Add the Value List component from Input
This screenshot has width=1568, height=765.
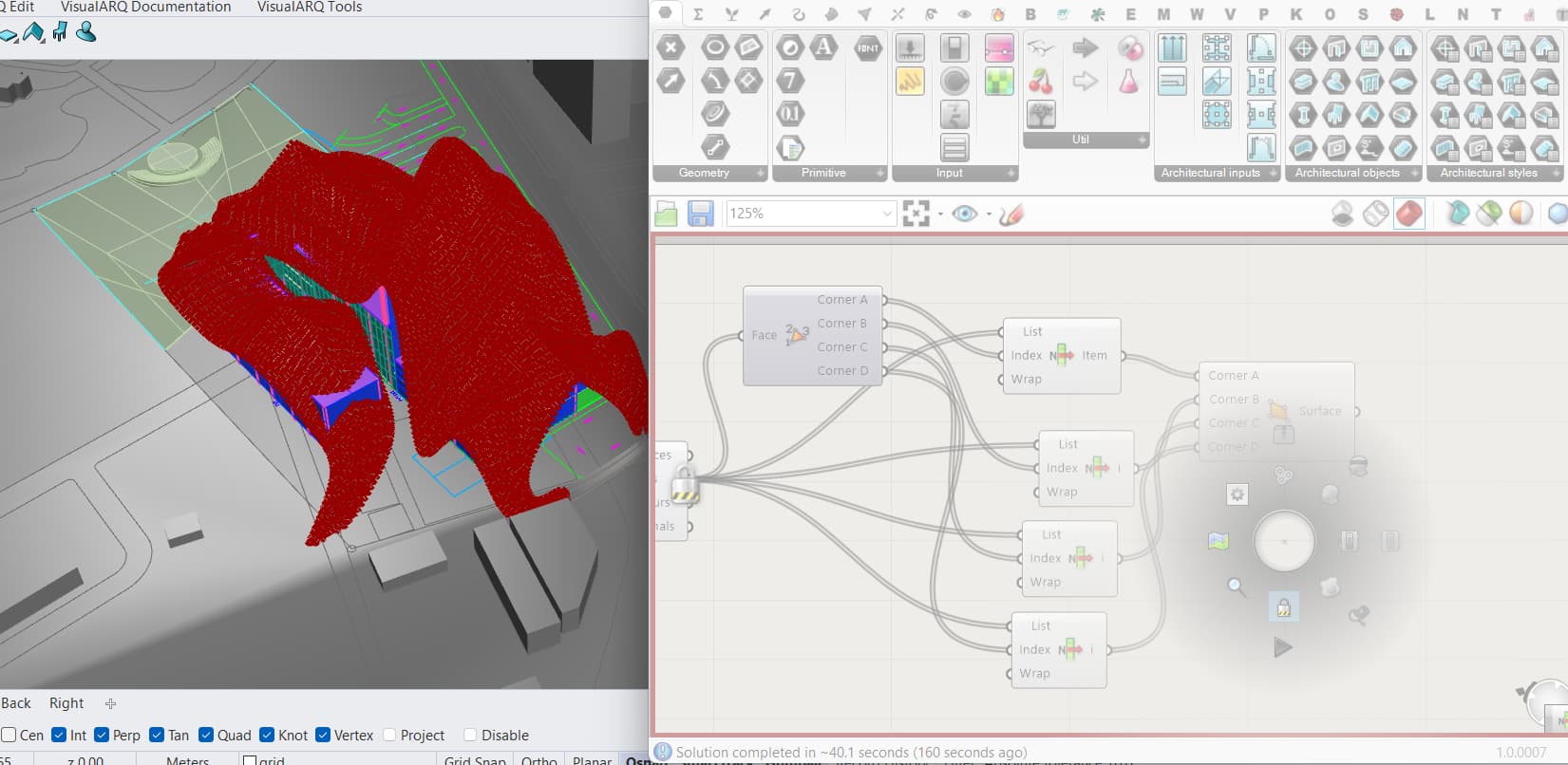click(x=954, y=148)
